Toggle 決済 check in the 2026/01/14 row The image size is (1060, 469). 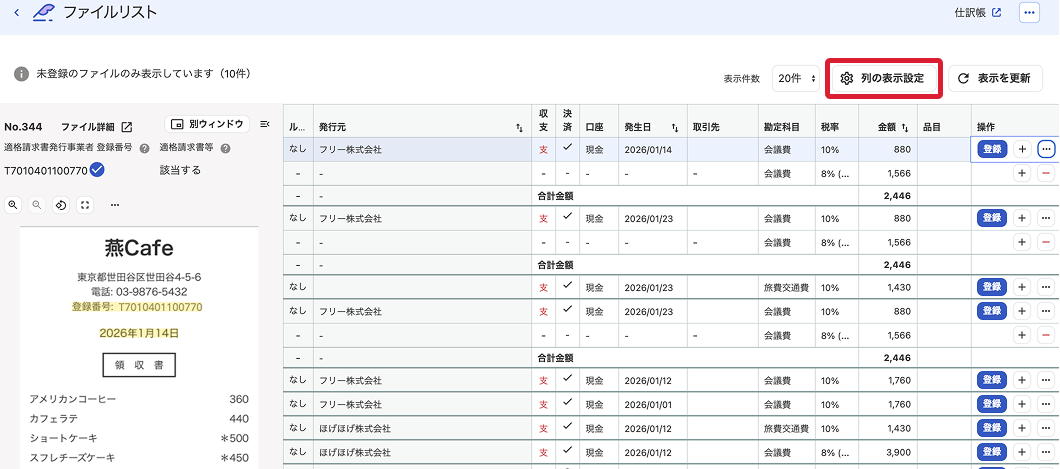click(568, 147)
